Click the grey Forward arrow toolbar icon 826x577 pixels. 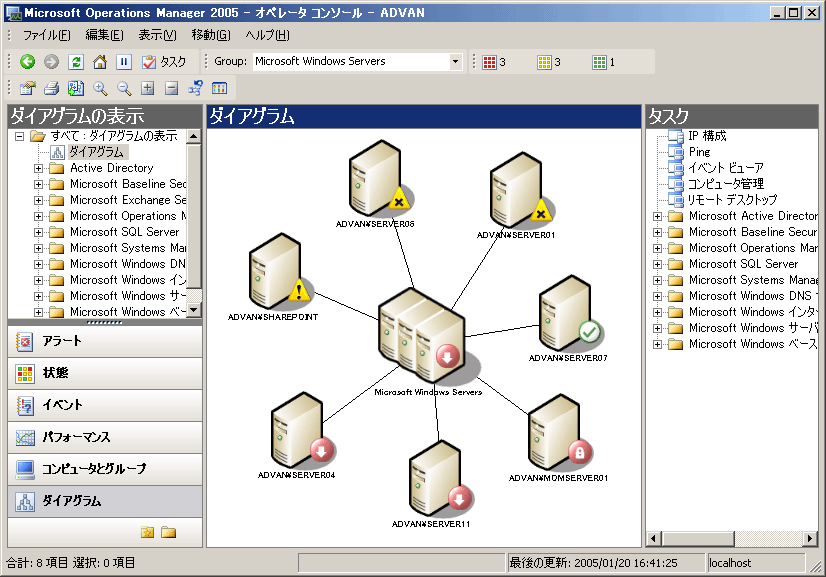pyautogui.click(x=52, y=62)
